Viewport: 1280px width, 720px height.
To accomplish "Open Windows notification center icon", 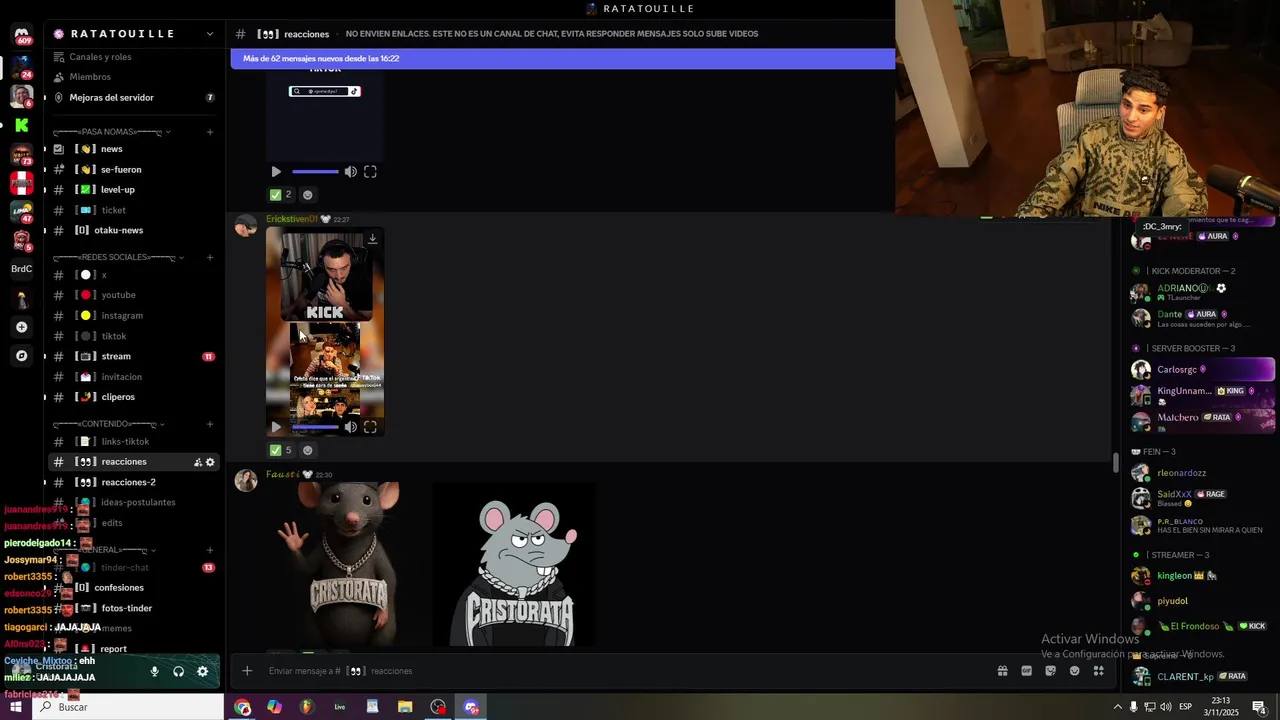I will point(1259,707).
